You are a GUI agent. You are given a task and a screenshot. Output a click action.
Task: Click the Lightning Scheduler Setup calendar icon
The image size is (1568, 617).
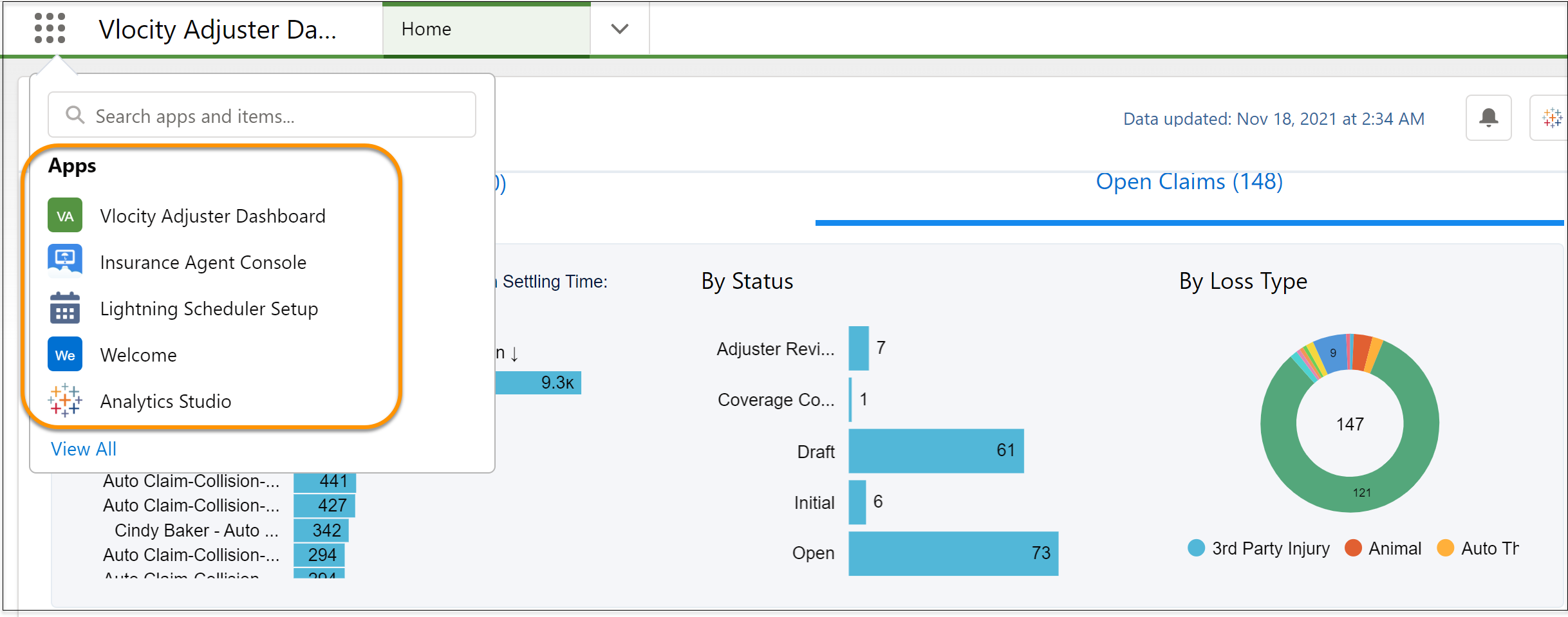[x=65, y=308]
